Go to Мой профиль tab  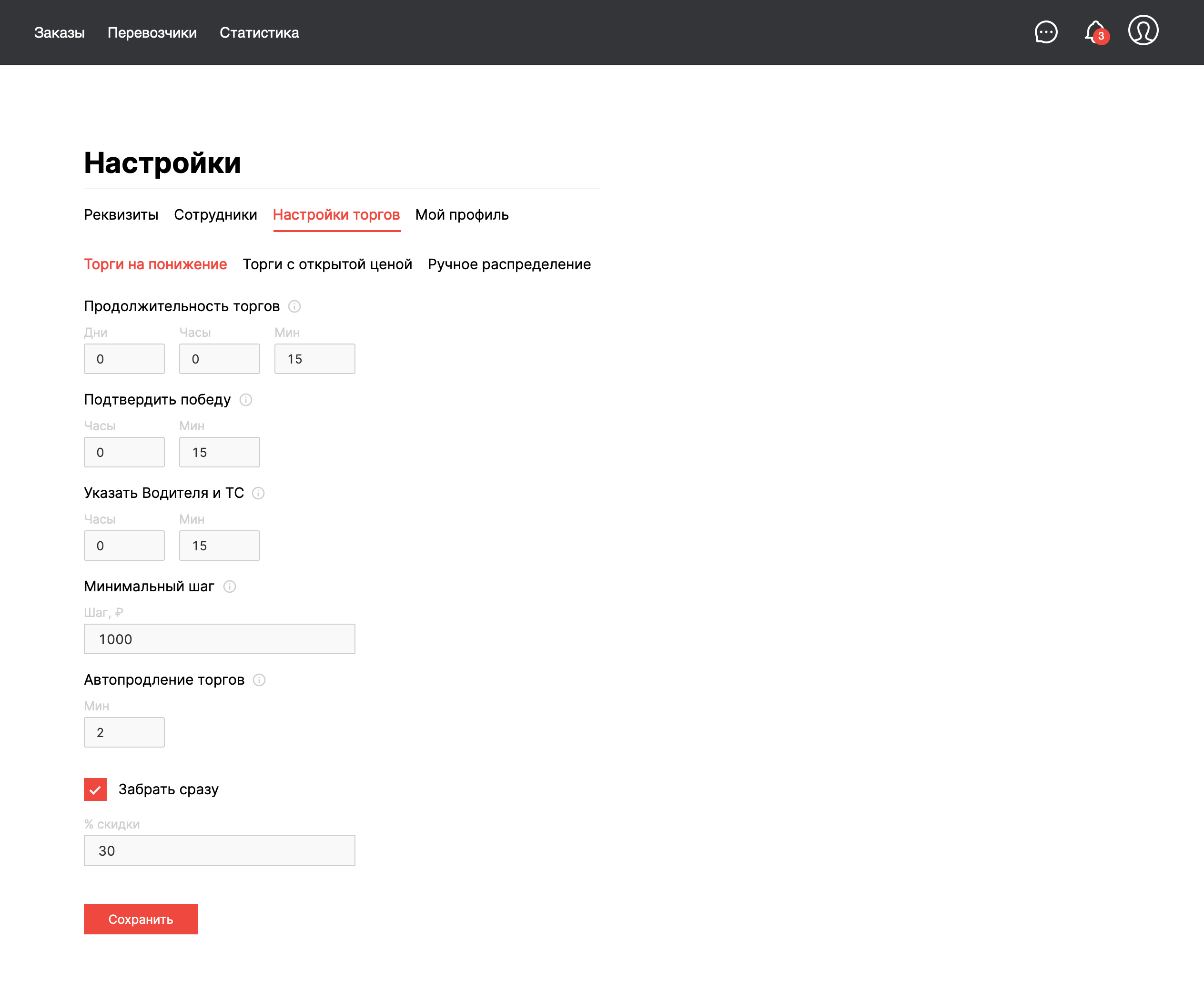coord(462,215)
